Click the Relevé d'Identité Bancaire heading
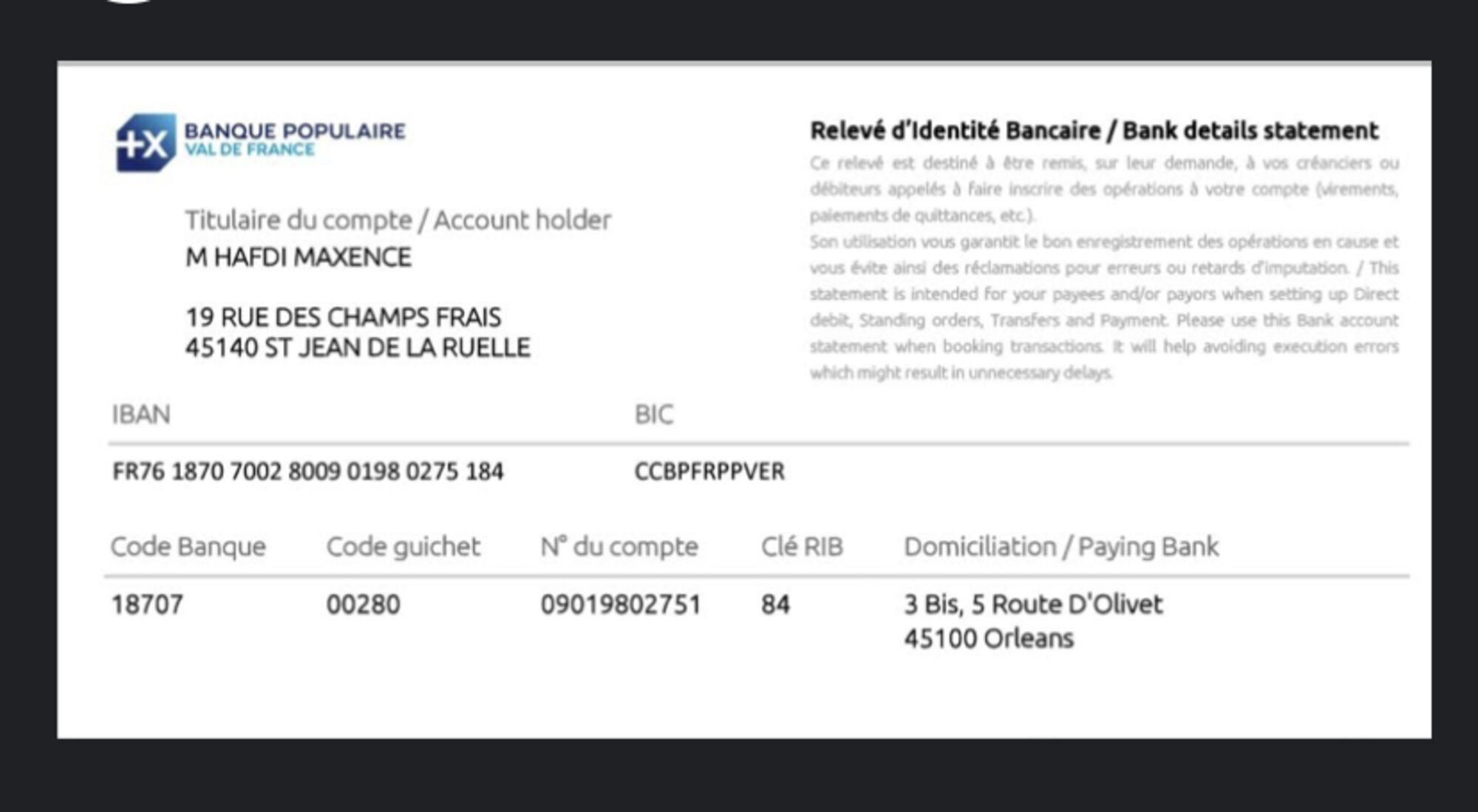The height and width of the screenshot is (812, 1478). (x=1094, y=131)
